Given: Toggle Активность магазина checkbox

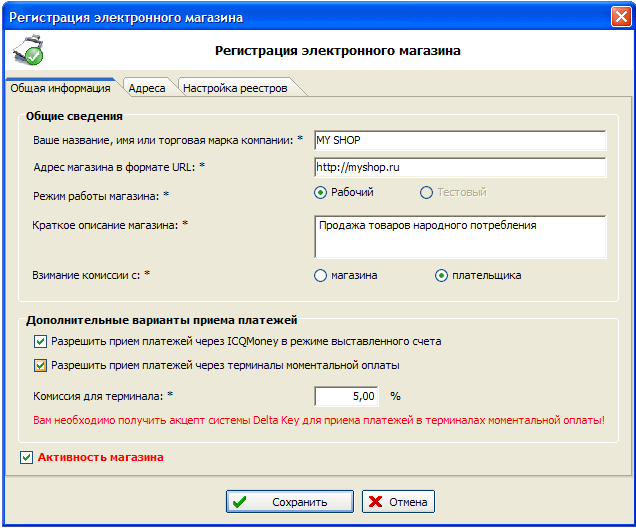Looking at the screenshot, I should tap(26, 458).
